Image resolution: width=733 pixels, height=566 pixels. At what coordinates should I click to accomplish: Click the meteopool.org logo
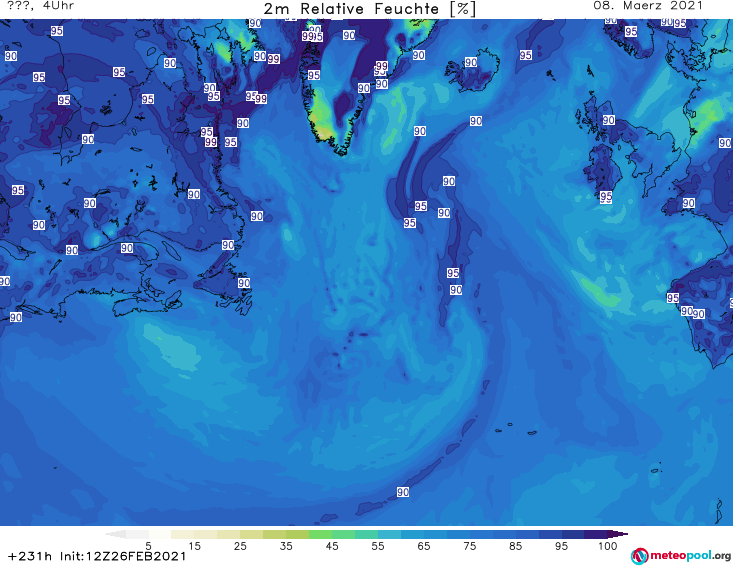click(681, 556)
